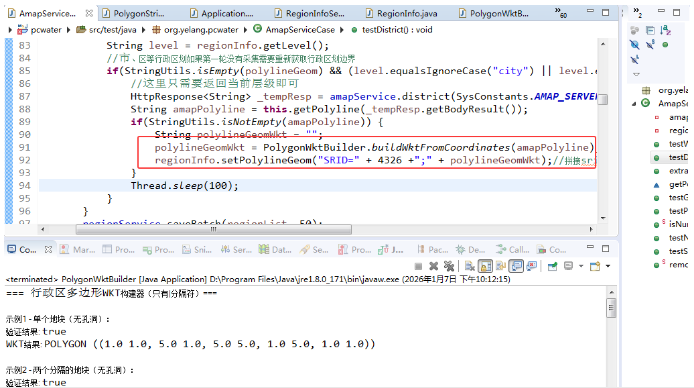Screen dimensions: 694x388
Task: Click line number 91 in gutter
Action: [24, 147]
